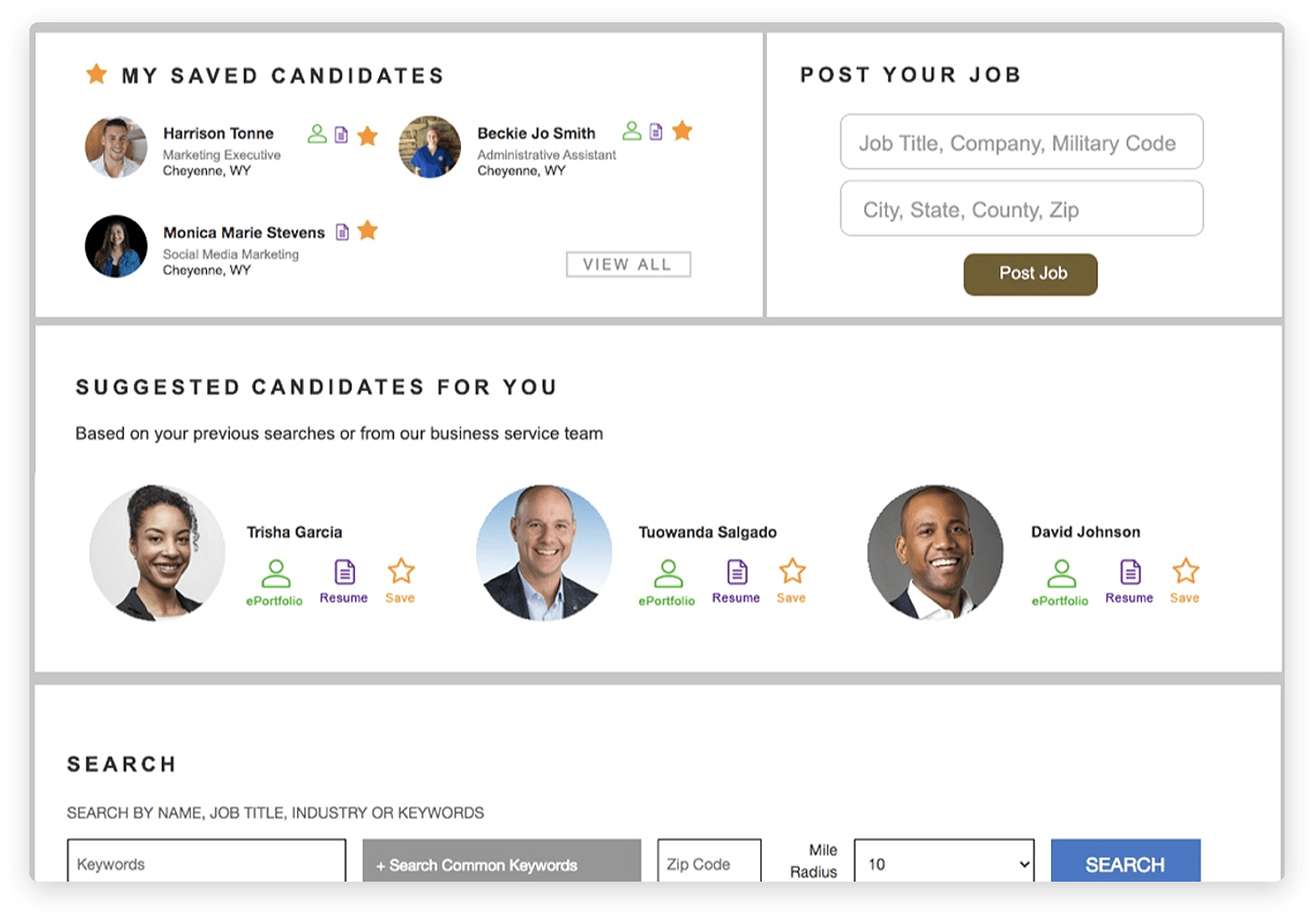Run the candidate search with SEARCH button
Viewport: 1316px width, 920px height.
coord(1125,863)
